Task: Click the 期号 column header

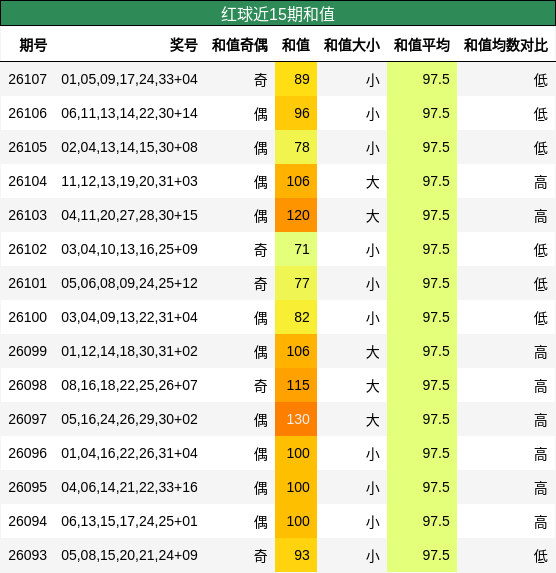Action: click(33, 46)
